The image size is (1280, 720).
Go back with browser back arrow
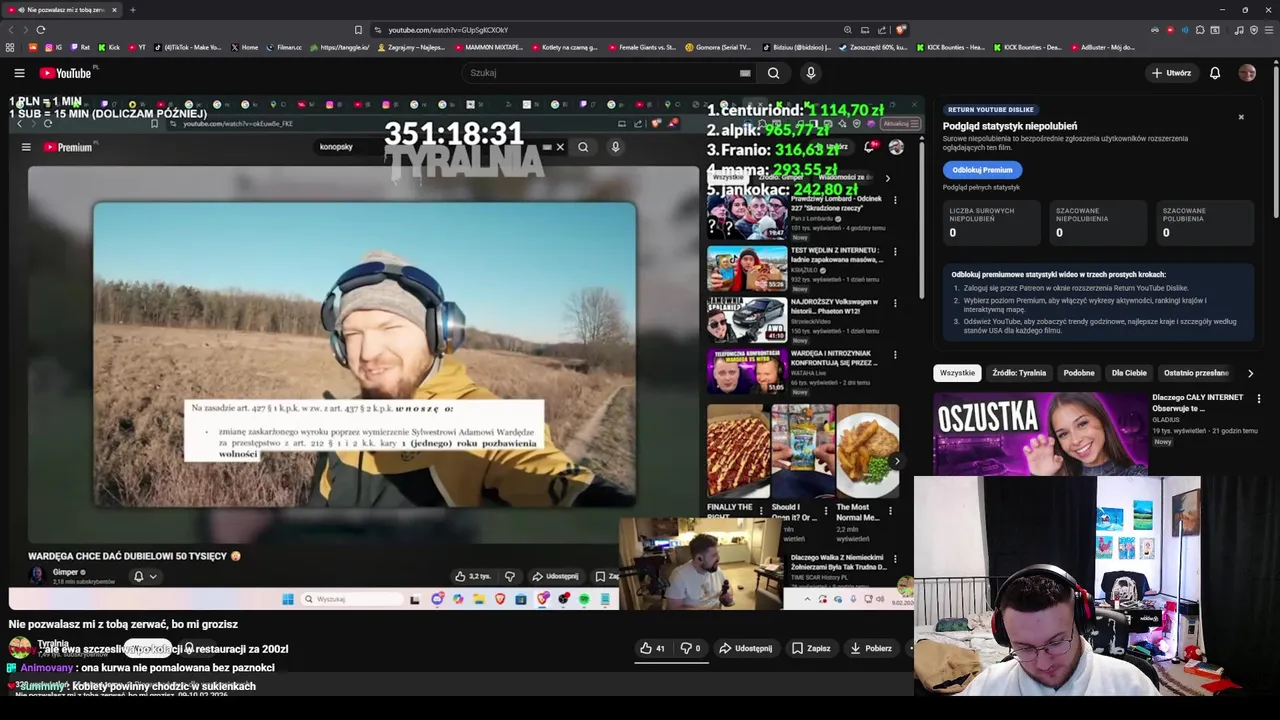tap(10, 30)
